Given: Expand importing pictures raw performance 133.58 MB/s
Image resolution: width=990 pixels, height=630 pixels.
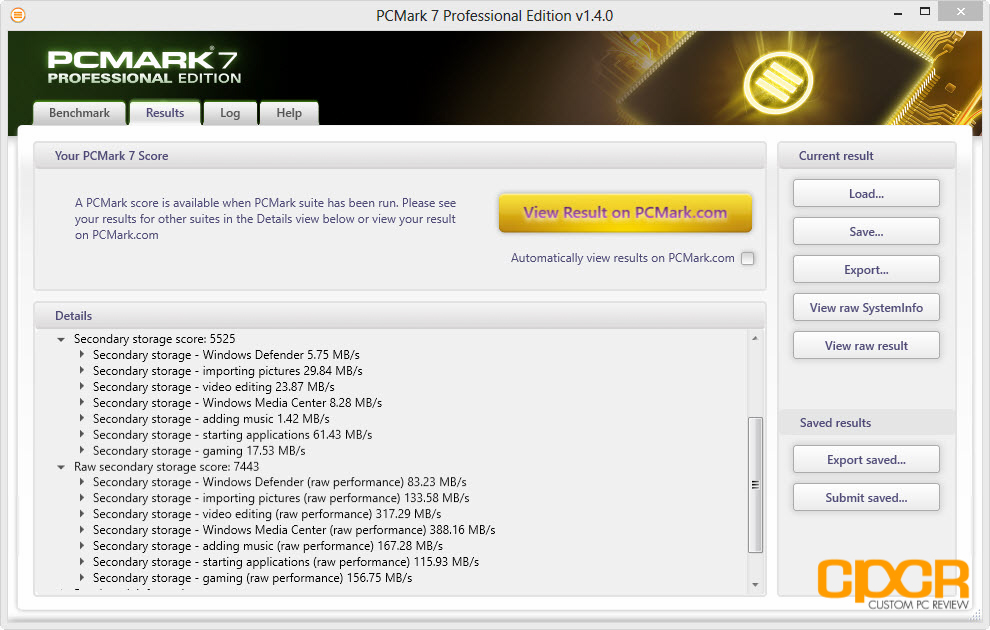Looking at the screenshot, I should [82, 498].
